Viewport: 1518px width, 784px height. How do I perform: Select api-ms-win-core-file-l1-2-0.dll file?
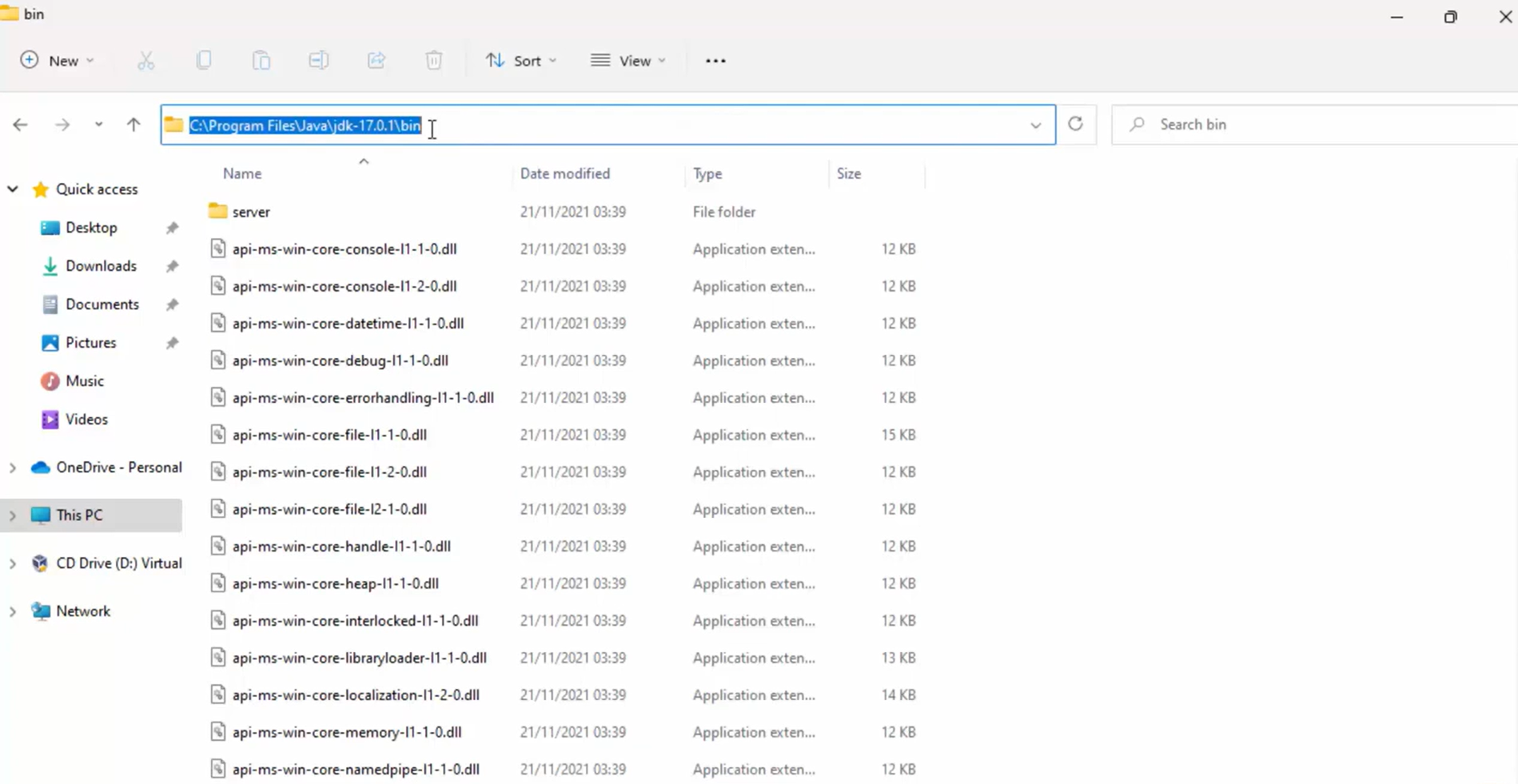329,472
